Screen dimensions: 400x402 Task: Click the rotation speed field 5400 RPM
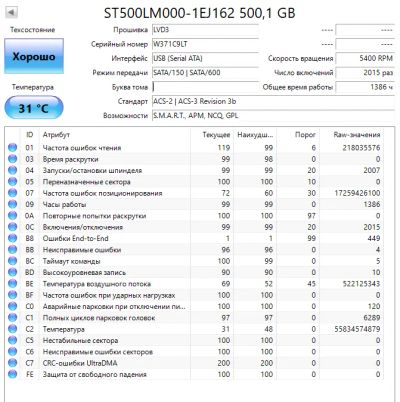click(365, 59)
